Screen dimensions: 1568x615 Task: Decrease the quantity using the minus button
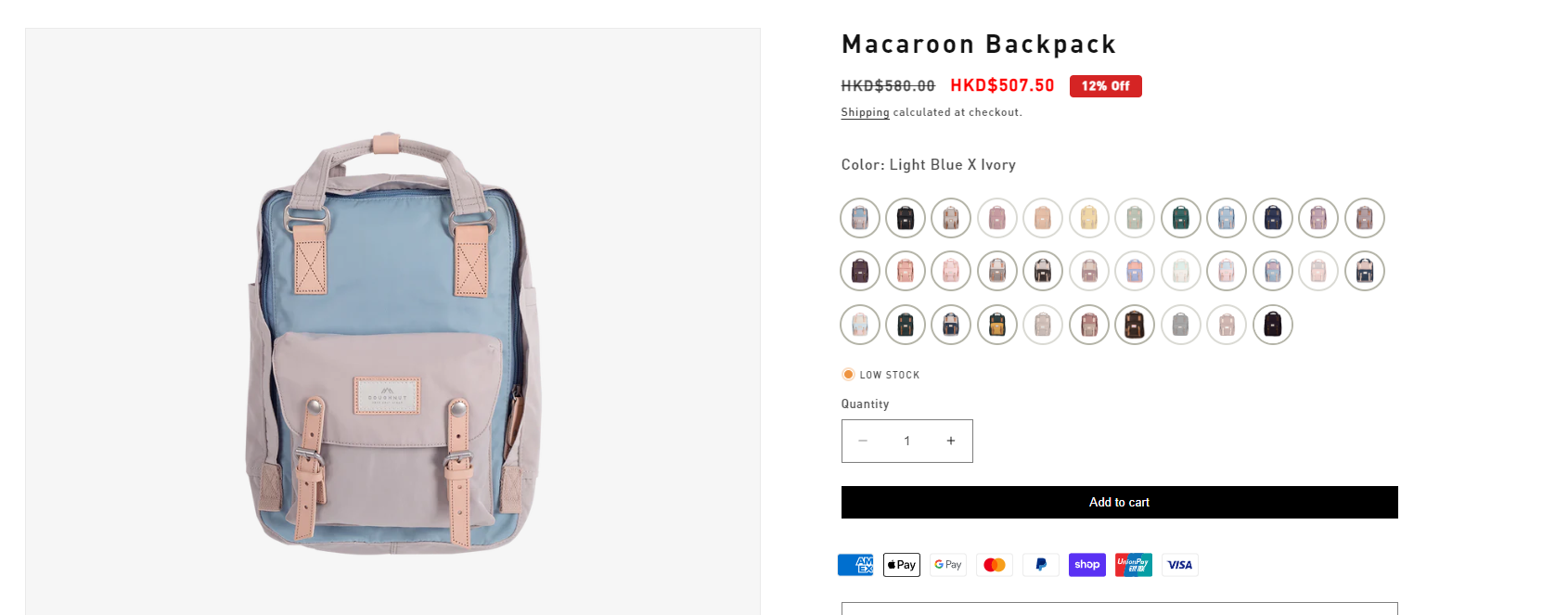point(863,441)
